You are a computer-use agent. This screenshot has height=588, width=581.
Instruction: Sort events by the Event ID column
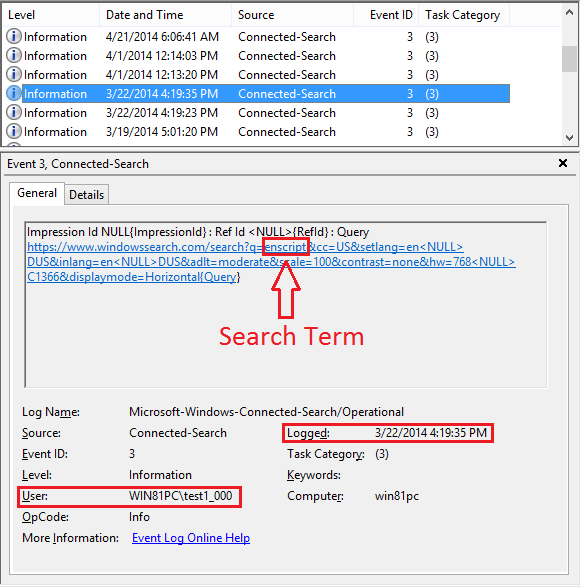click(x=386, y=15)
